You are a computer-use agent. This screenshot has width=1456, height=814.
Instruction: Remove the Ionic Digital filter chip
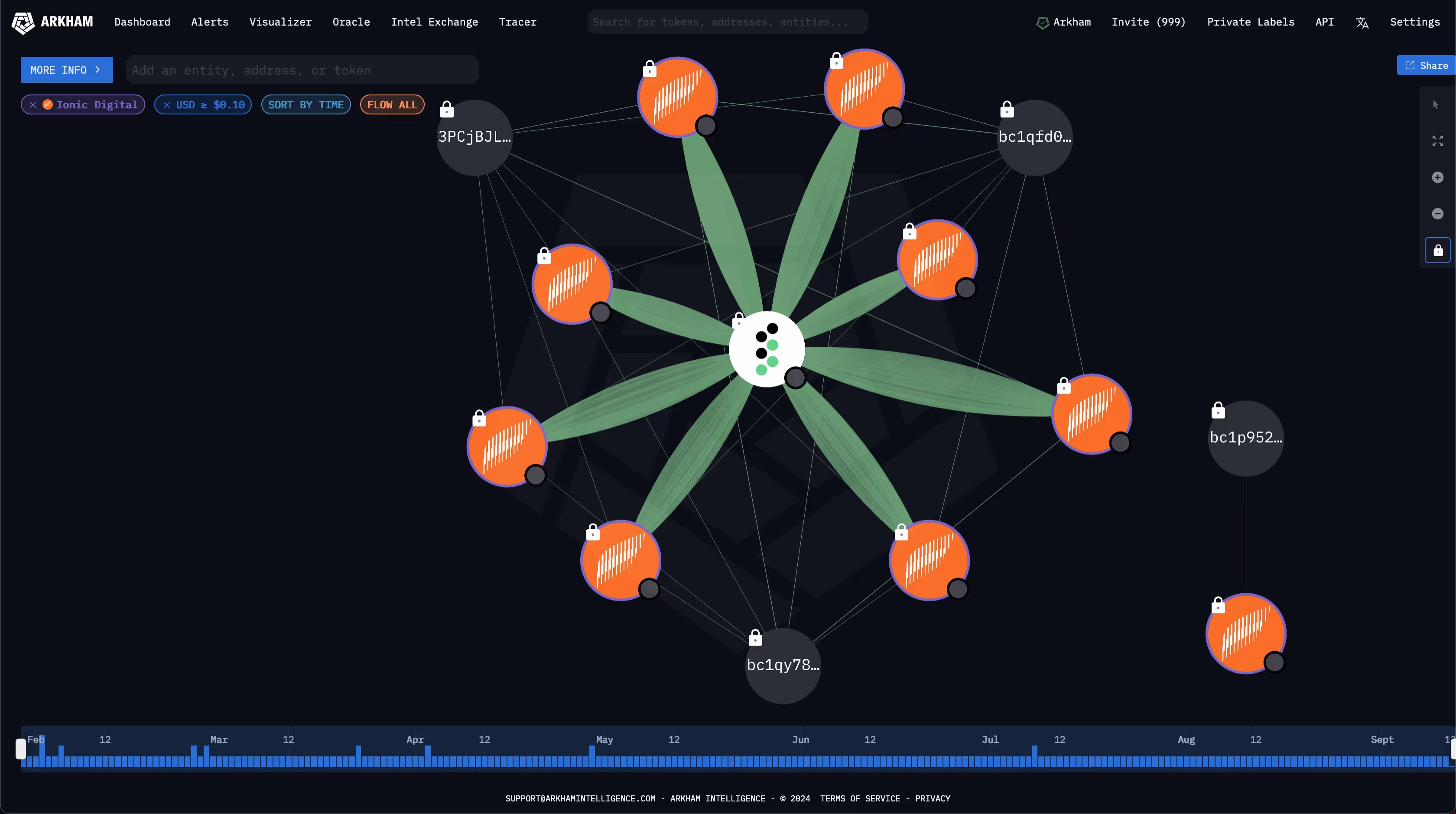[x=33, y=104]
